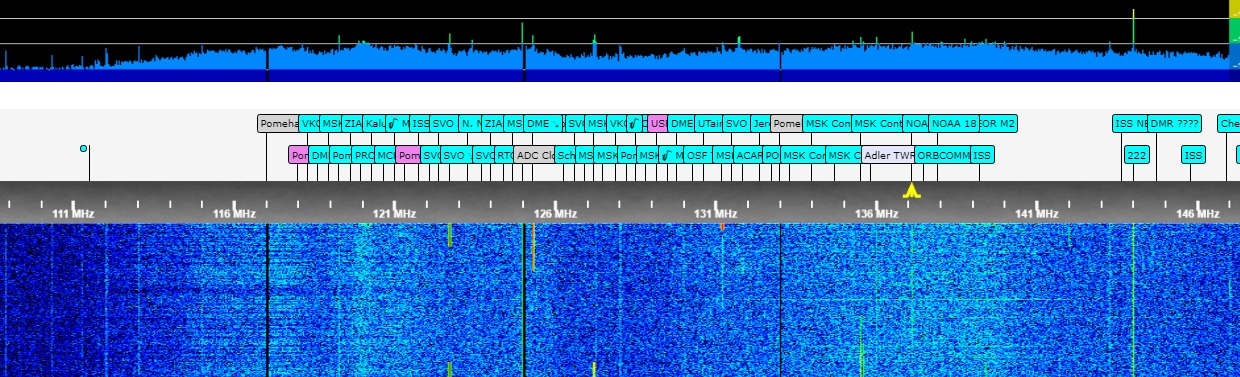Select the Kalu bookmark
Viewport: 1240px width, 377px height.
pos(374,124)
